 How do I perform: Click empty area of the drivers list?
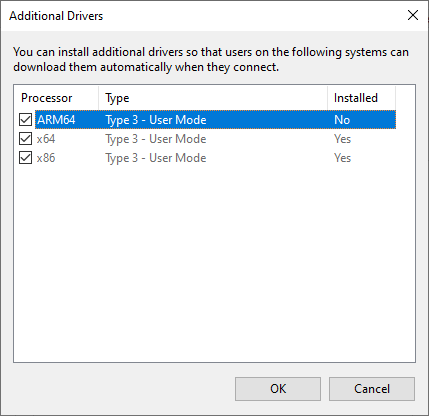click(214, 263)
